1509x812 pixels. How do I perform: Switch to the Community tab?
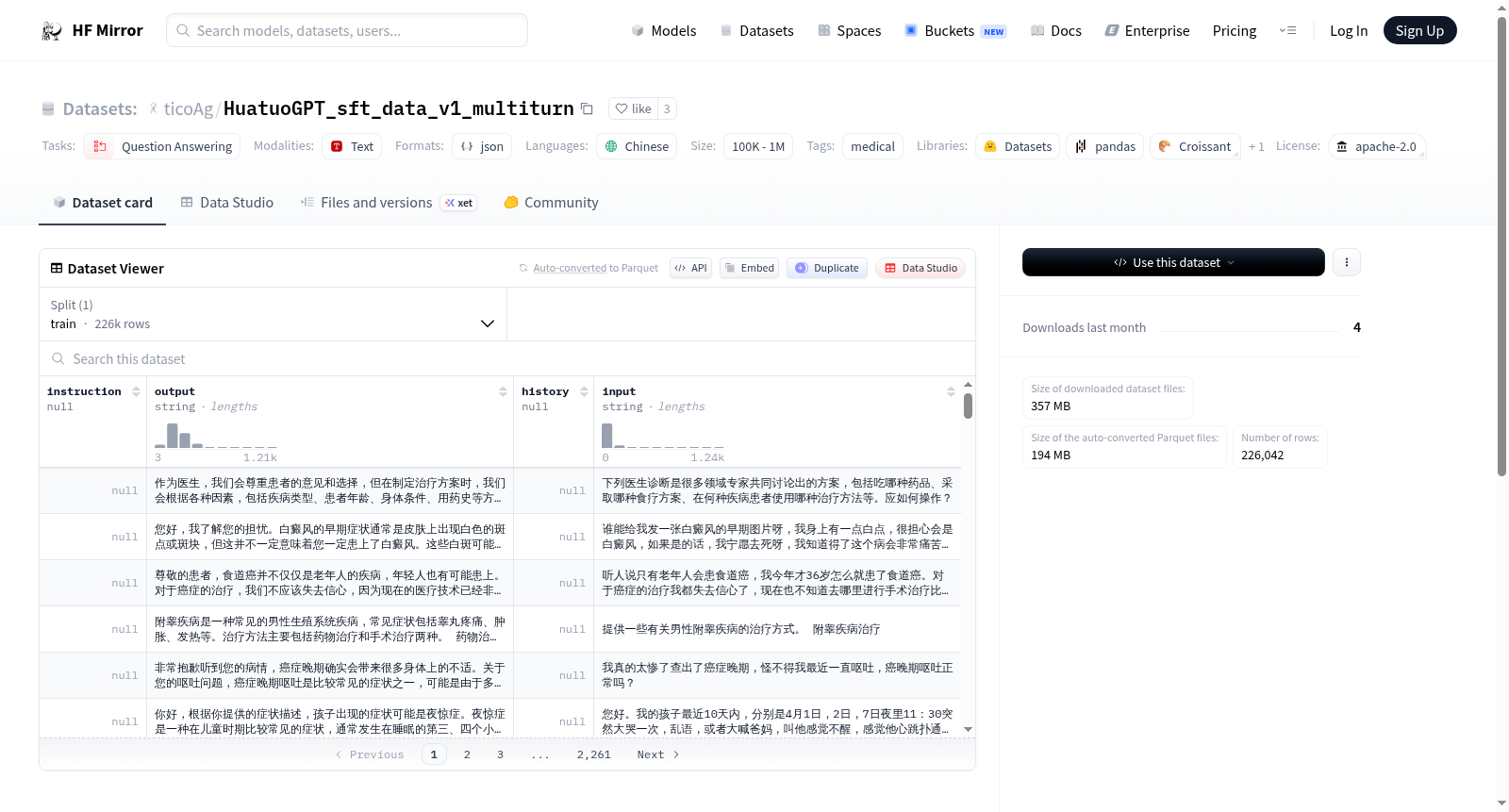point(551,203)
